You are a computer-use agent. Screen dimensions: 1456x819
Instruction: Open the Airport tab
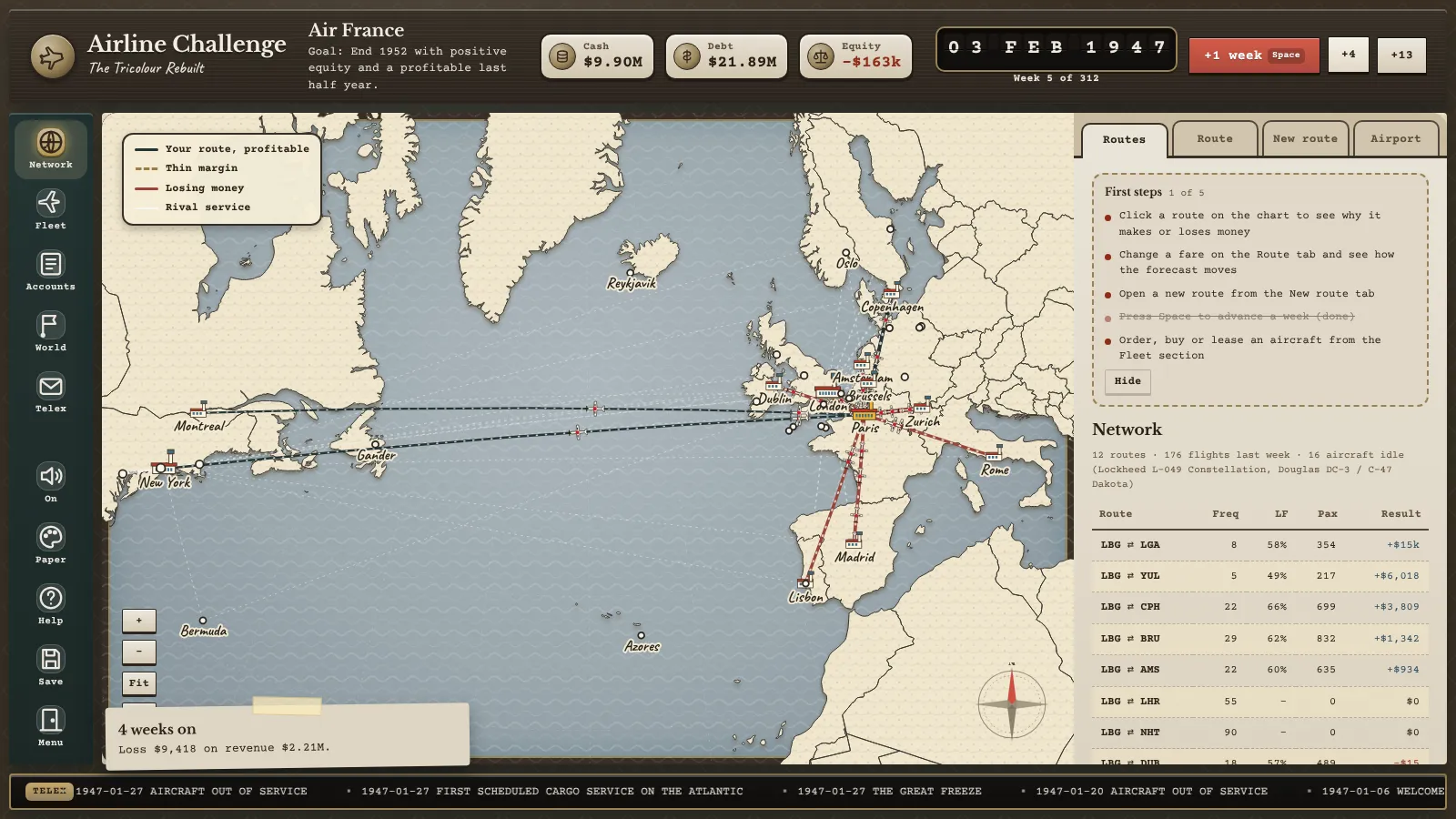pyautogui.click(x=1395, y=139)
